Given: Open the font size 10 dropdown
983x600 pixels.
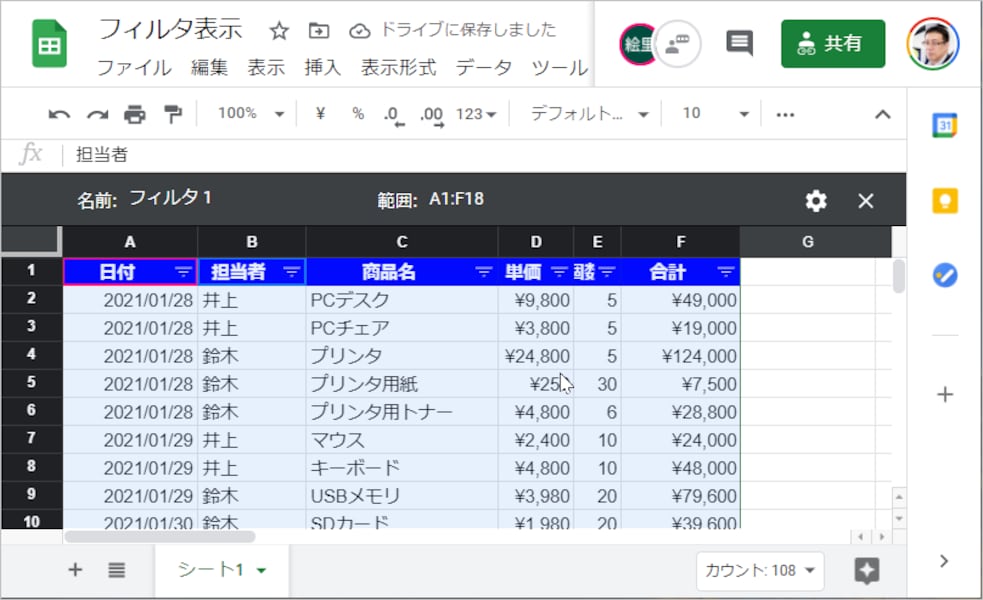Looking at the screenshot, I should tap(716, 113).
